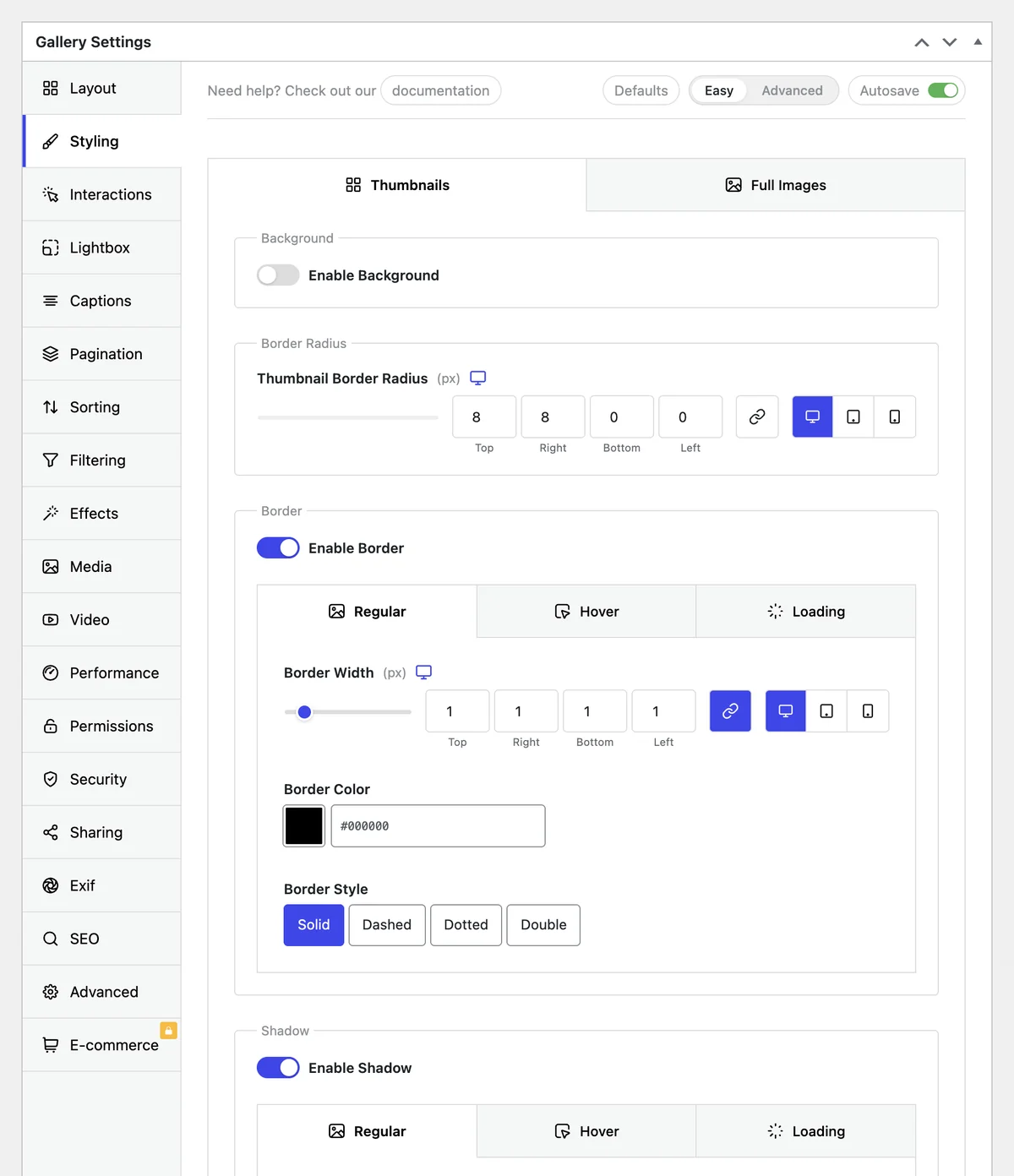Click the Border Width Left value field
The image size is (1014, 1176).
tap(663, 710)
